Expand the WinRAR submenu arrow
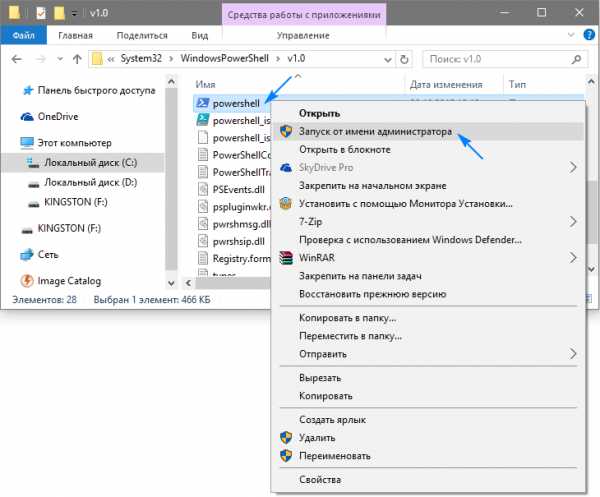This screenshot has height=497, width=600. pyautogui.click(x=573, y=257)
